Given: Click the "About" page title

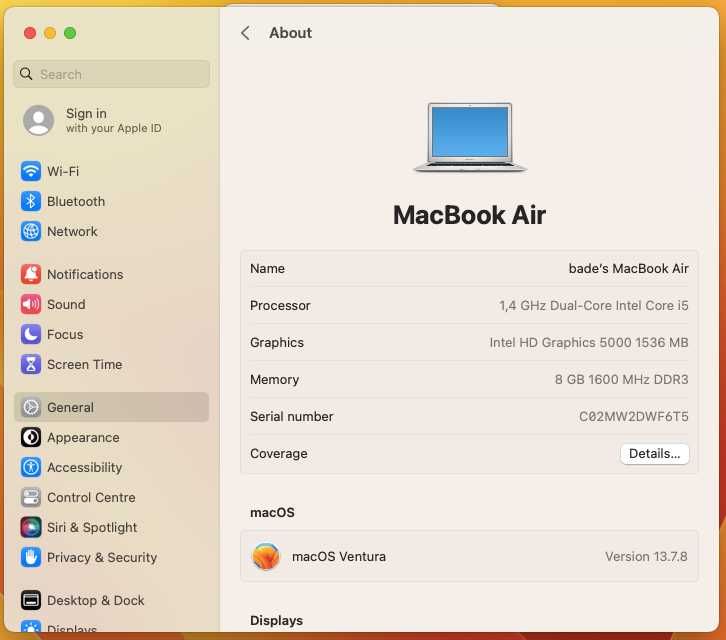Looking at the screenshot, I should point(290,33).
